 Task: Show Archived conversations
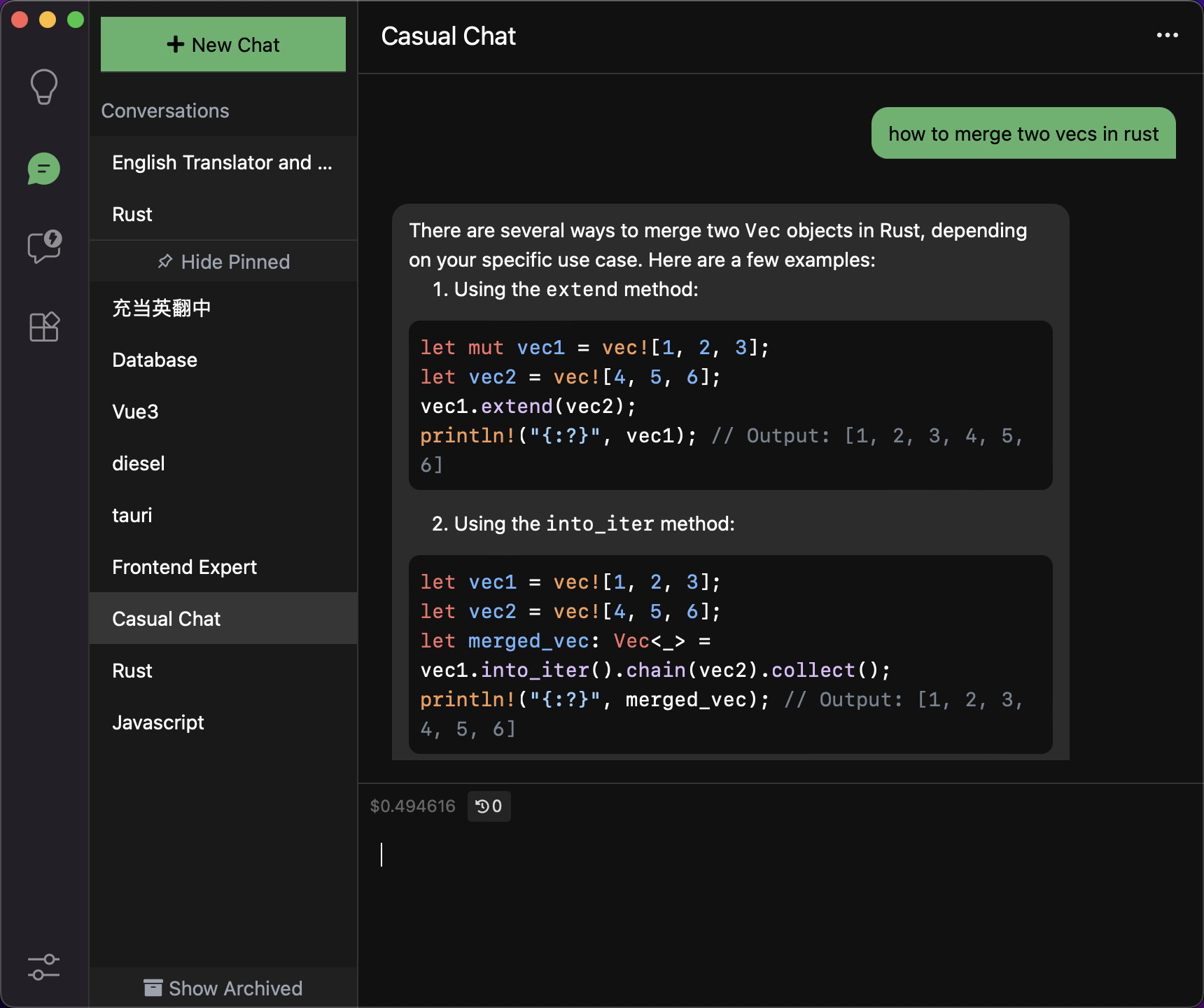[x=224, y=988]
